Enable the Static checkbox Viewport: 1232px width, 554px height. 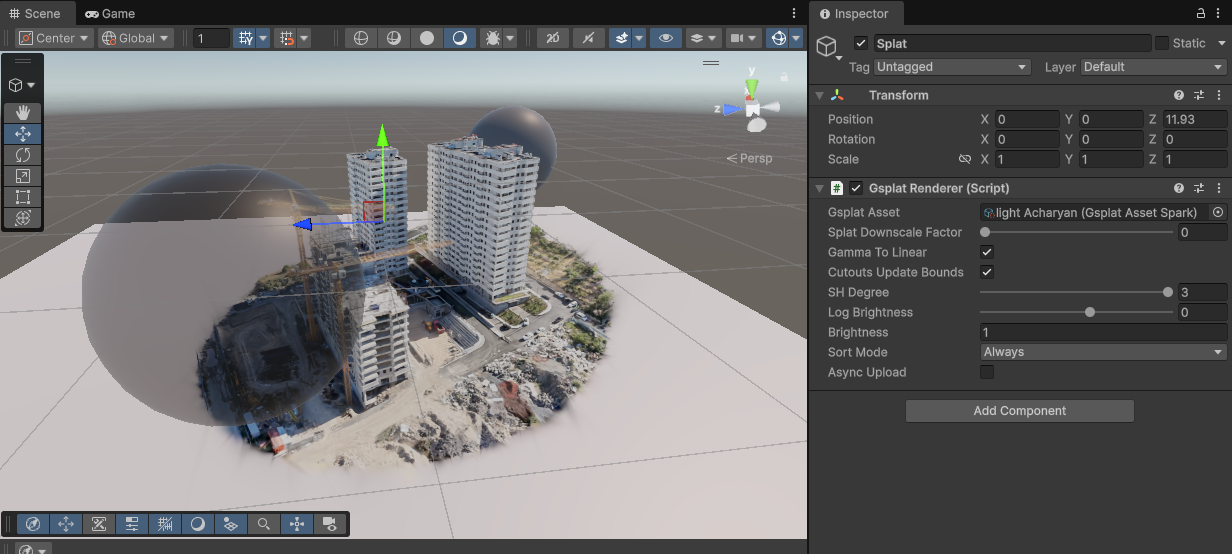[1162, 43]
